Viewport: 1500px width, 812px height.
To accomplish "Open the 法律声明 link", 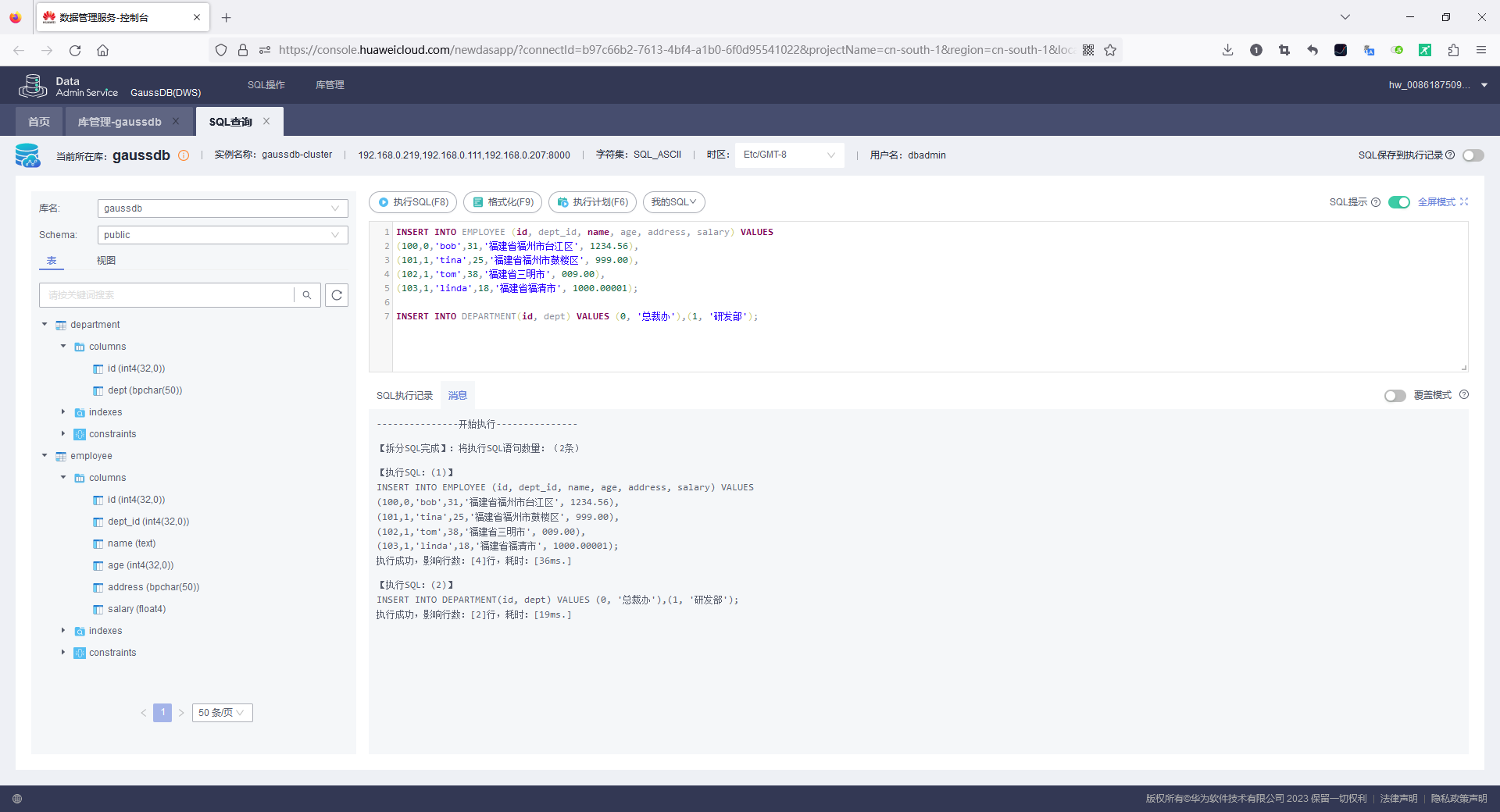I will point(1398,799).
